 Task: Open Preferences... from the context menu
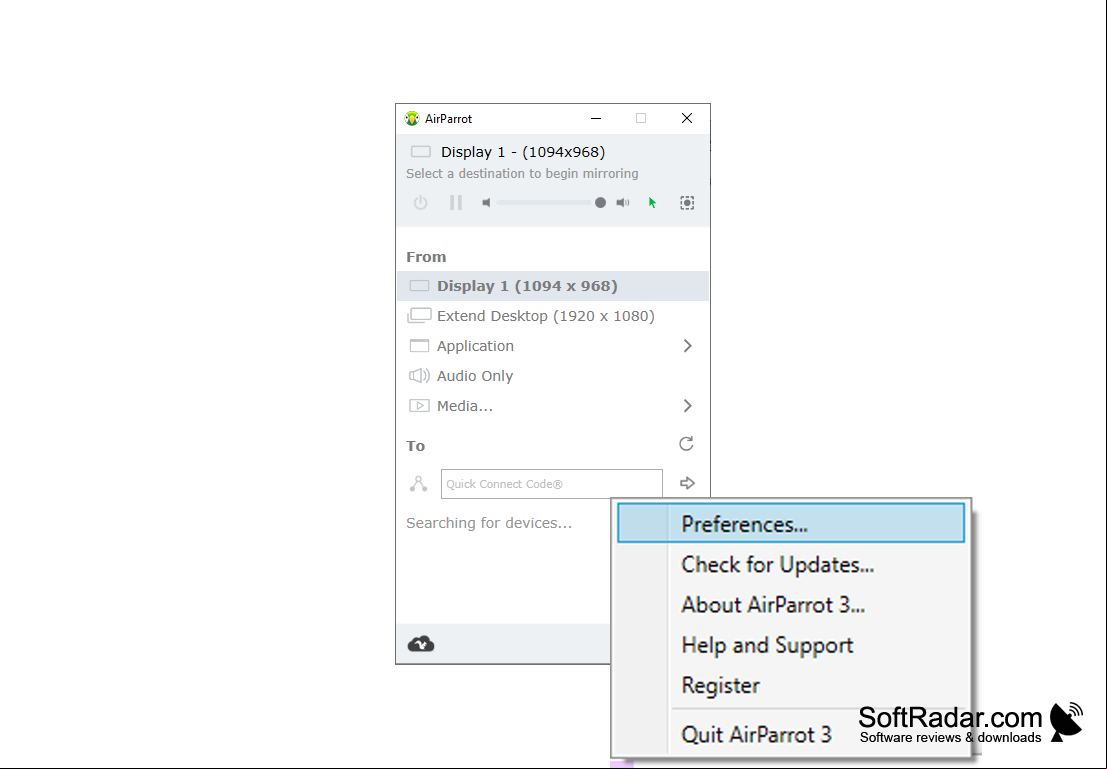tap(791, 523)
